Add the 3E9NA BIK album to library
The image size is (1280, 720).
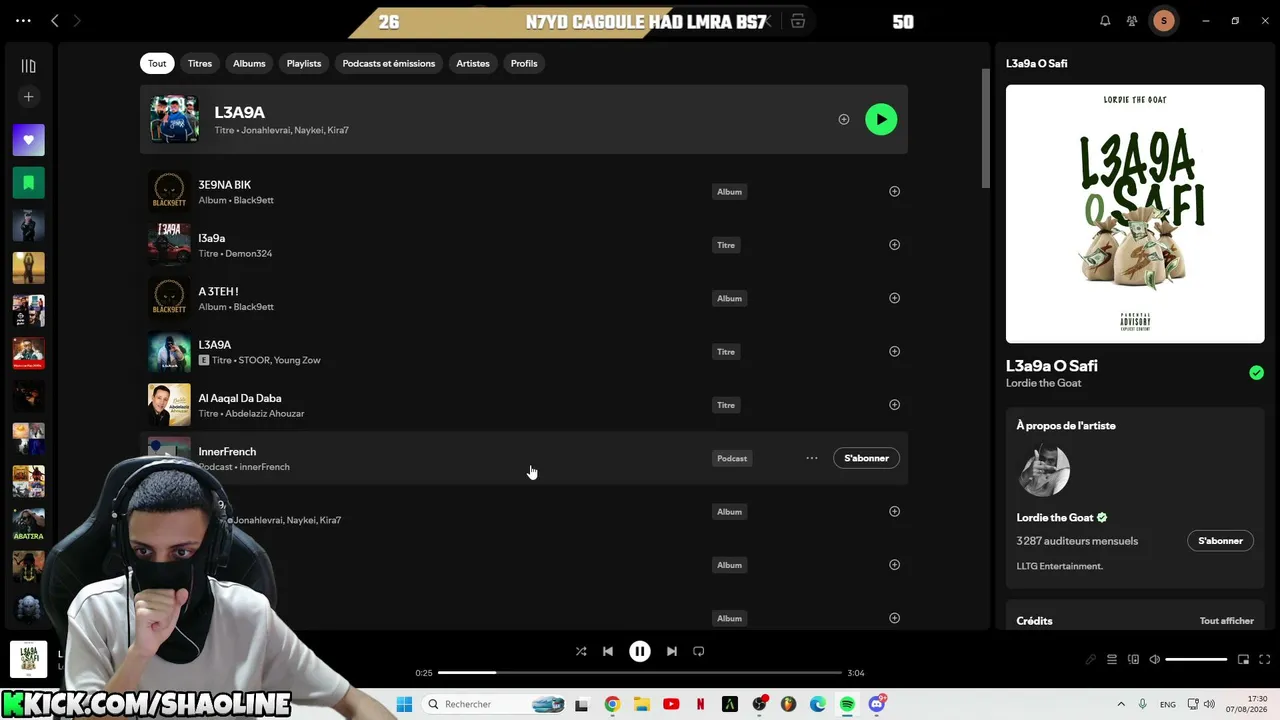pos(894,191)
